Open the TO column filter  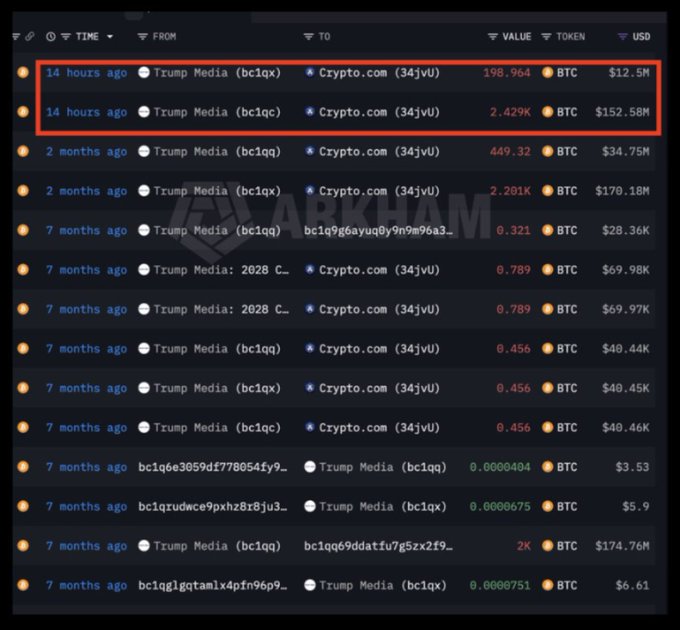308,37
